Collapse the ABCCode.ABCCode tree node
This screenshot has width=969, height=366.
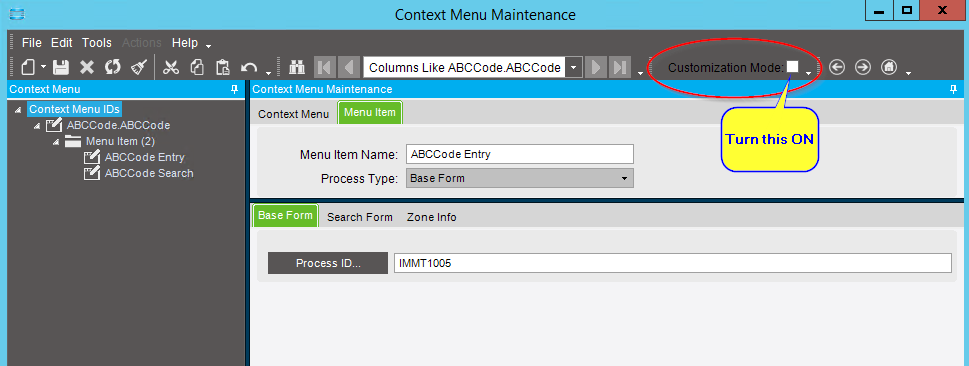coord(37,126)
